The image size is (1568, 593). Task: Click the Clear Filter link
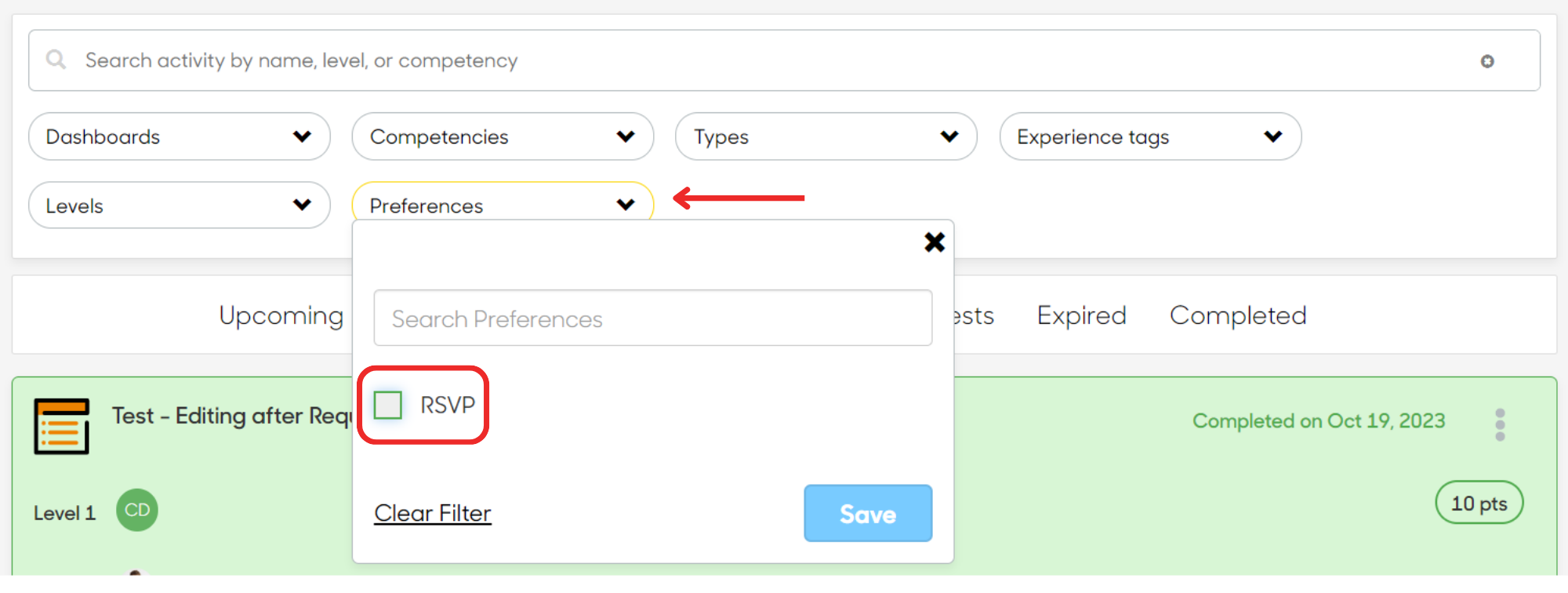pos(433,513)
